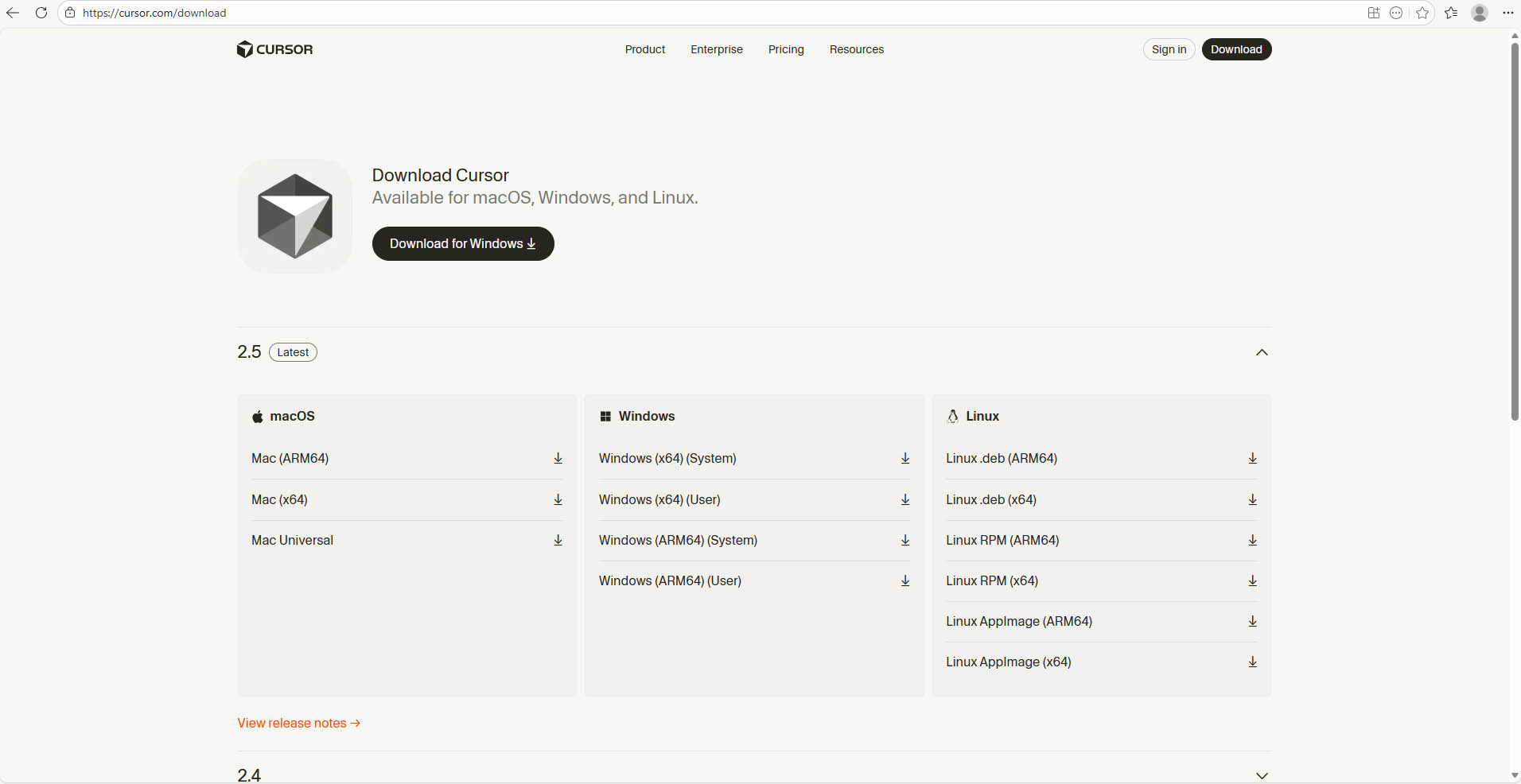Expand the 2.4 version section chevron
The image size is (1521, 784).
pos(1262,775)
